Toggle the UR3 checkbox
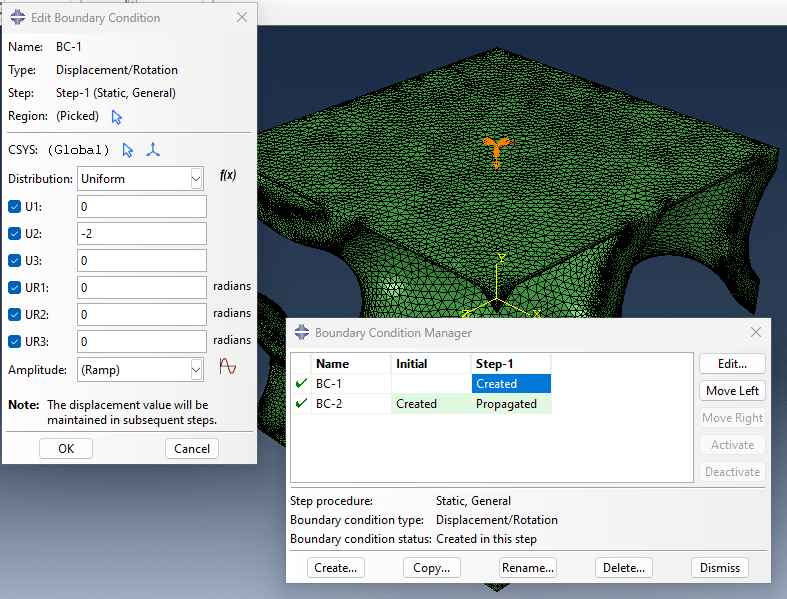 coord(15,342)
